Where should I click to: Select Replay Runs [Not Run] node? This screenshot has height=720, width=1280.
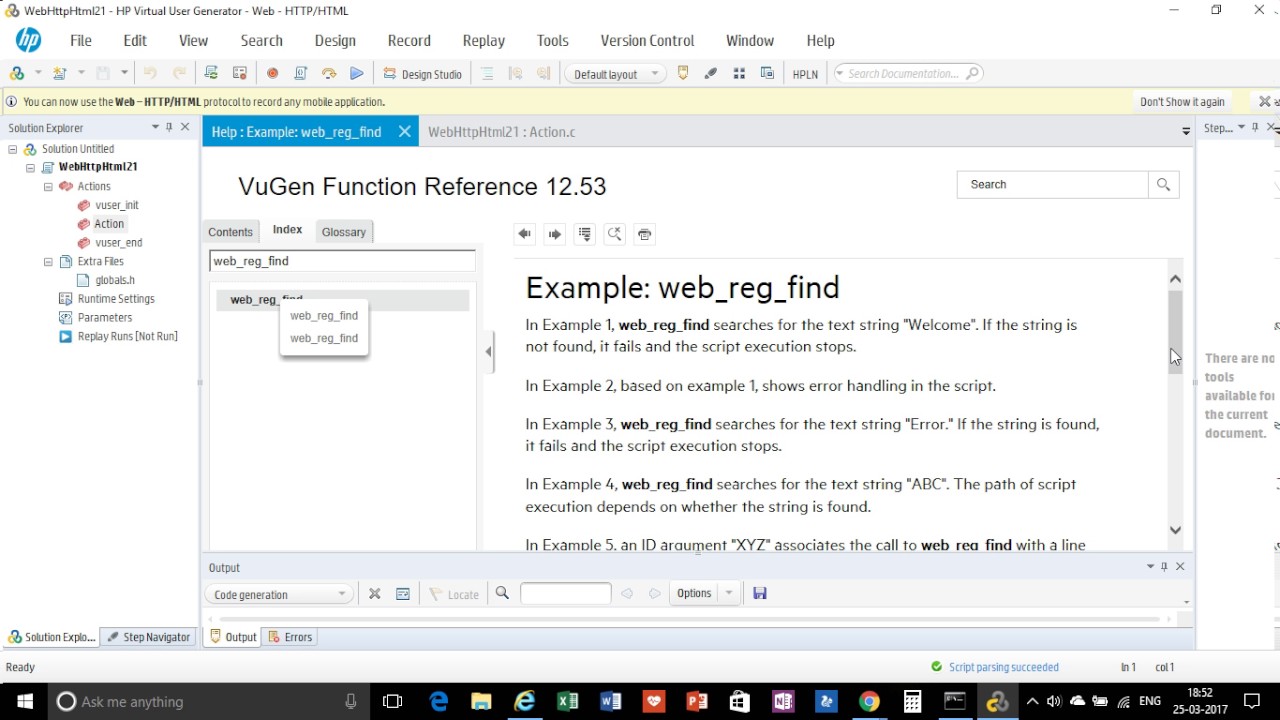pos(127,336)
